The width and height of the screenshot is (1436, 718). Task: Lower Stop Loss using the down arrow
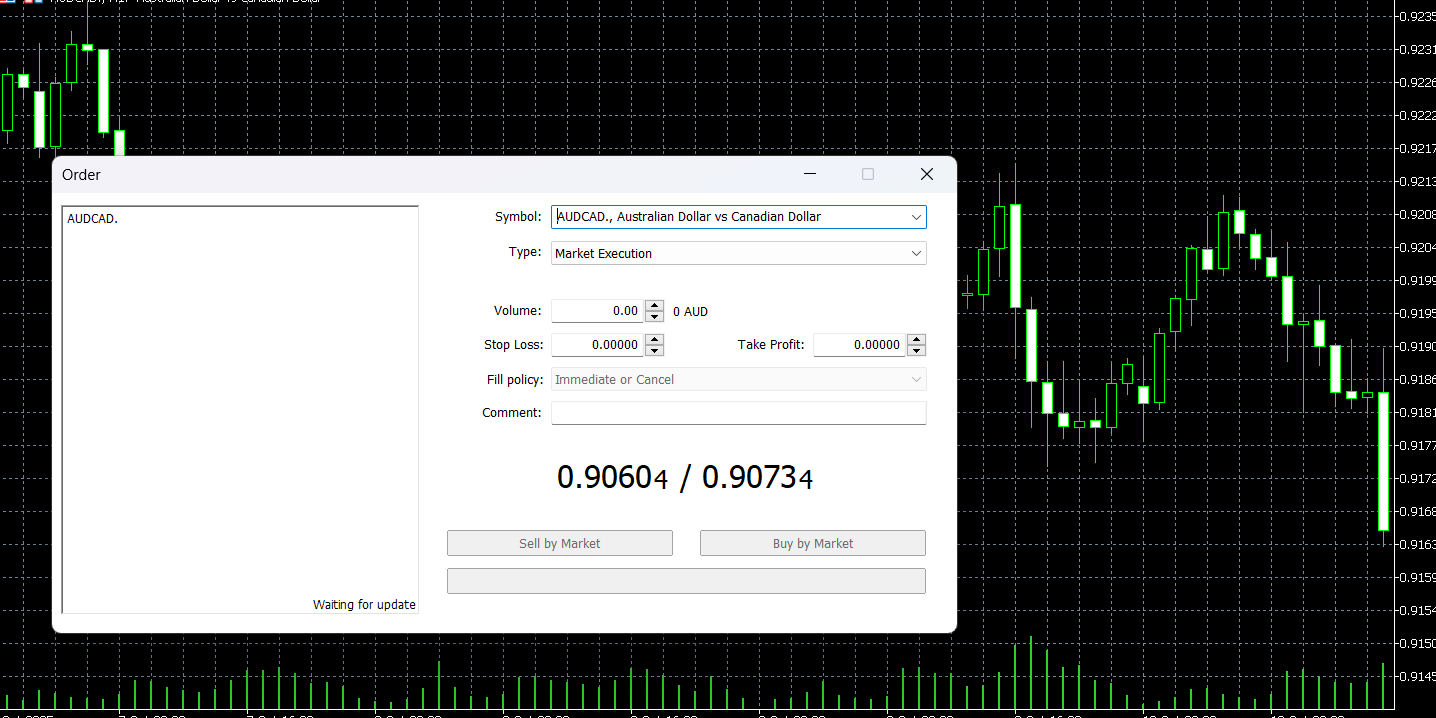pos(654,351)
